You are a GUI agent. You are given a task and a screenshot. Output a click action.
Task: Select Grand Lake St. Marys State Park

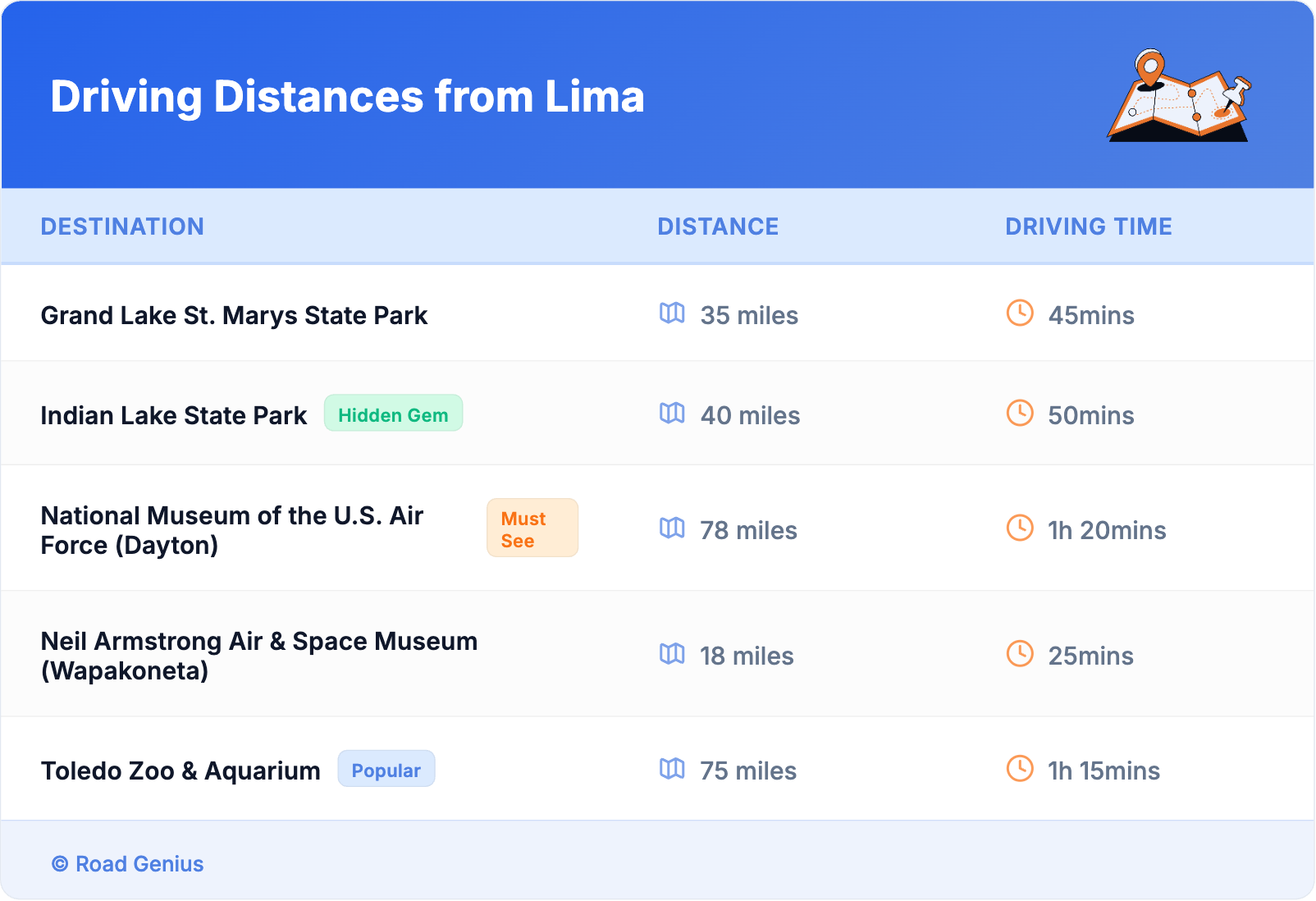[234, 316]
